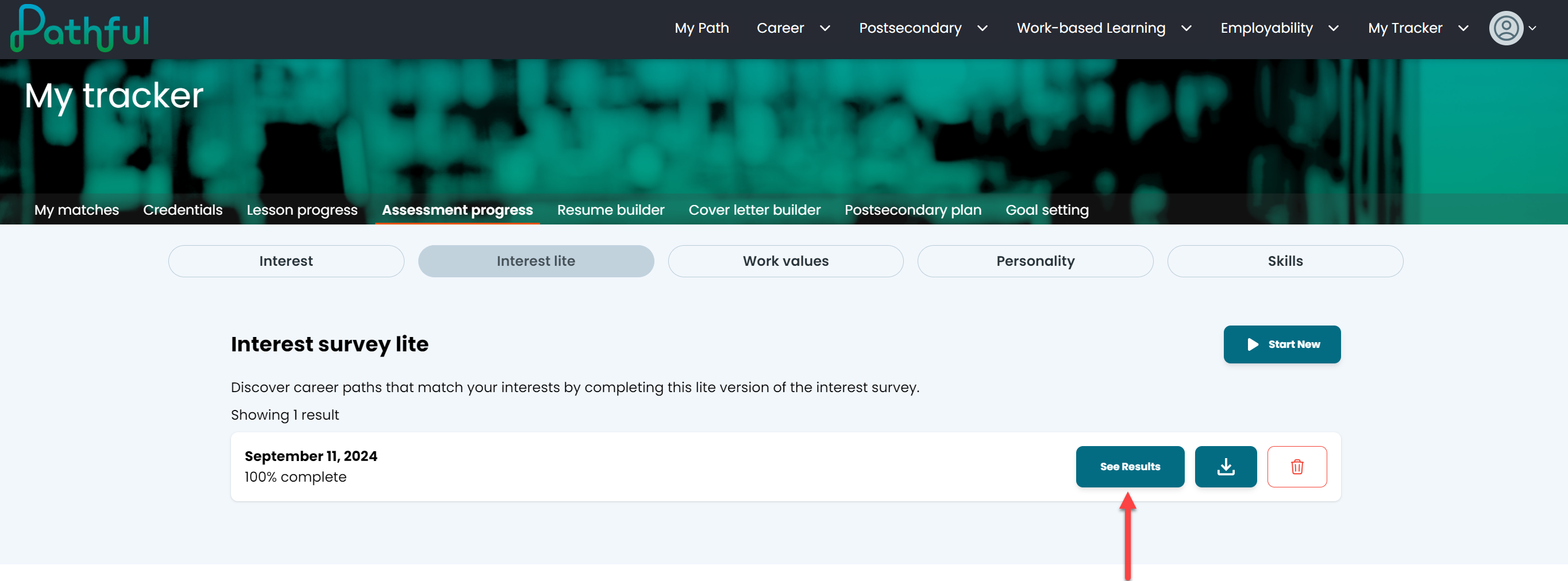Open the Postsecondary plan tab
The image size is (1568, 581).
[x=912, y=210]
